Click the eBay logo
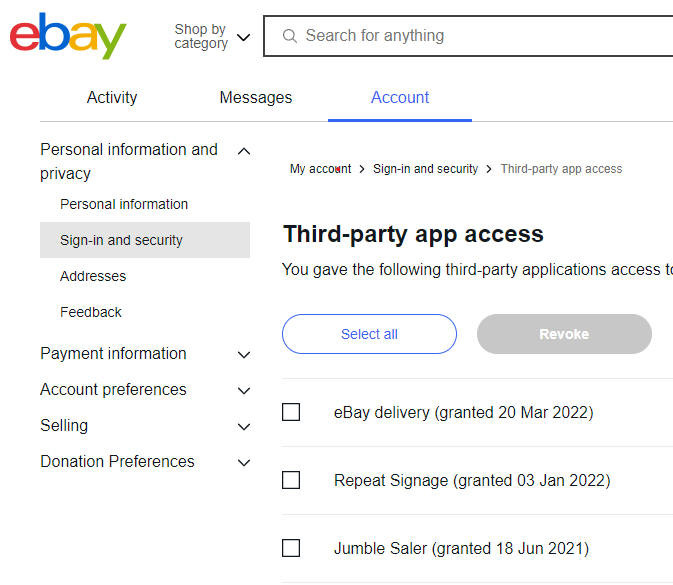673x585 pixels. point(68,36)
